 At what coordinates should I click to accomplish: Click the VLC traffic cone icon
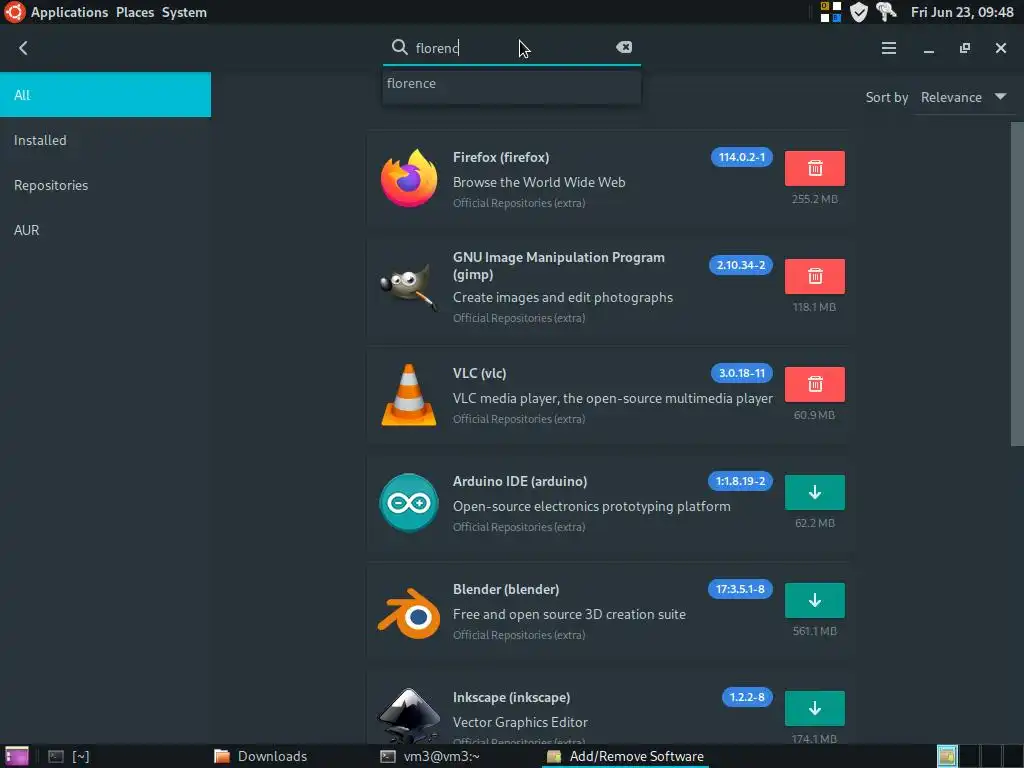(409, 394)
